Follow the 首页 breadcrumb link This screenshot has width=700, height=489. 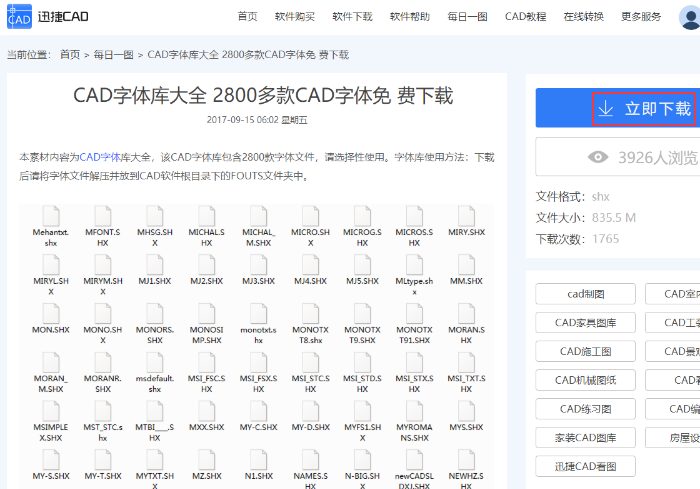pyautogui.click(x=70, y=54)
